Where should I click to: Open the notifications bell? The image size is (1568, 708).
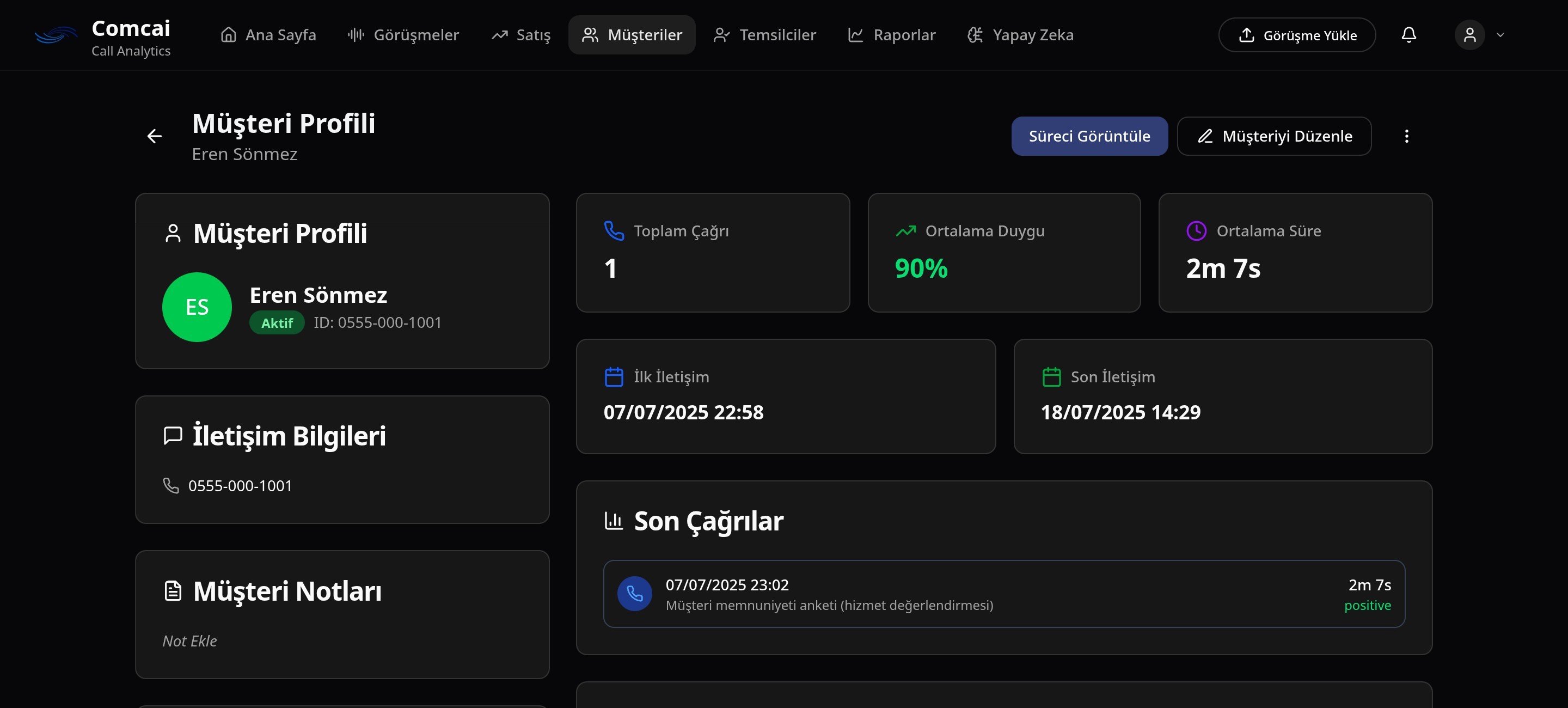[1408, 35]
